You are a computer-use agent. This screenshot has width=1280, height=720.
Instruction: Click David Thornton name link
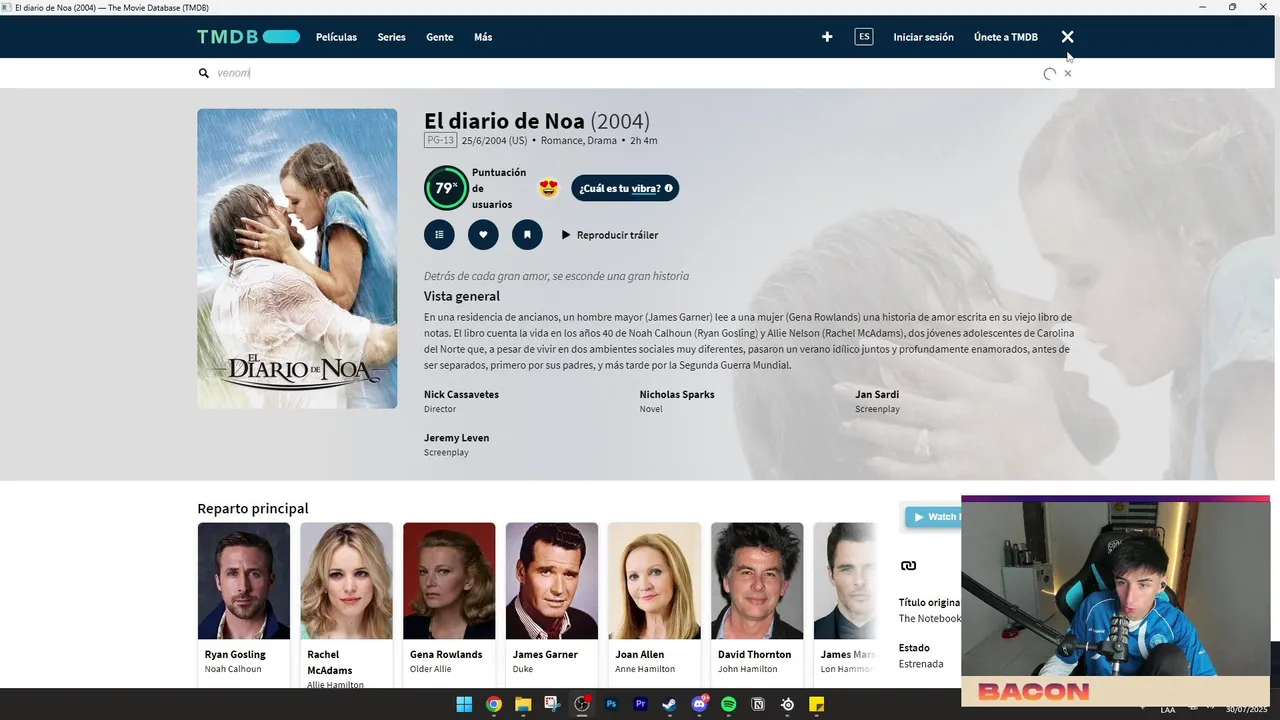pyautogui.click(x=755, y=654)
